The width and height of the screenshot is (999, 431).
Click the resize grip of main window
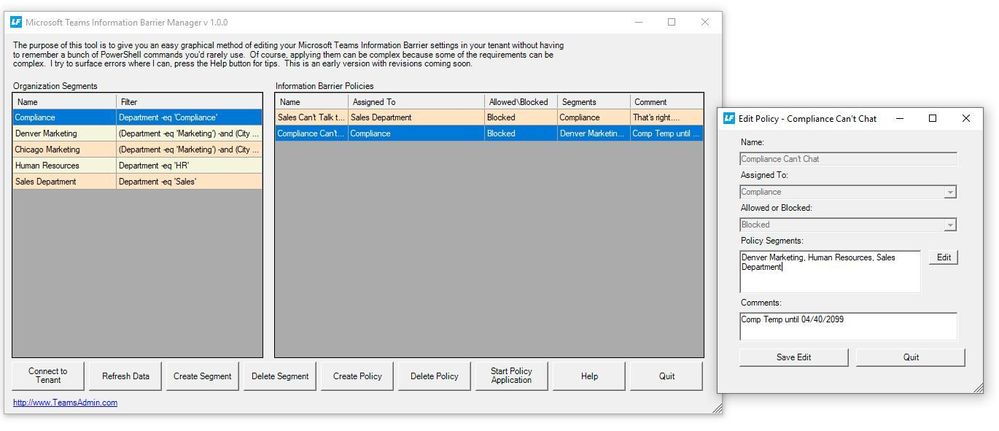pyautogui.click(x=717, y=408)
